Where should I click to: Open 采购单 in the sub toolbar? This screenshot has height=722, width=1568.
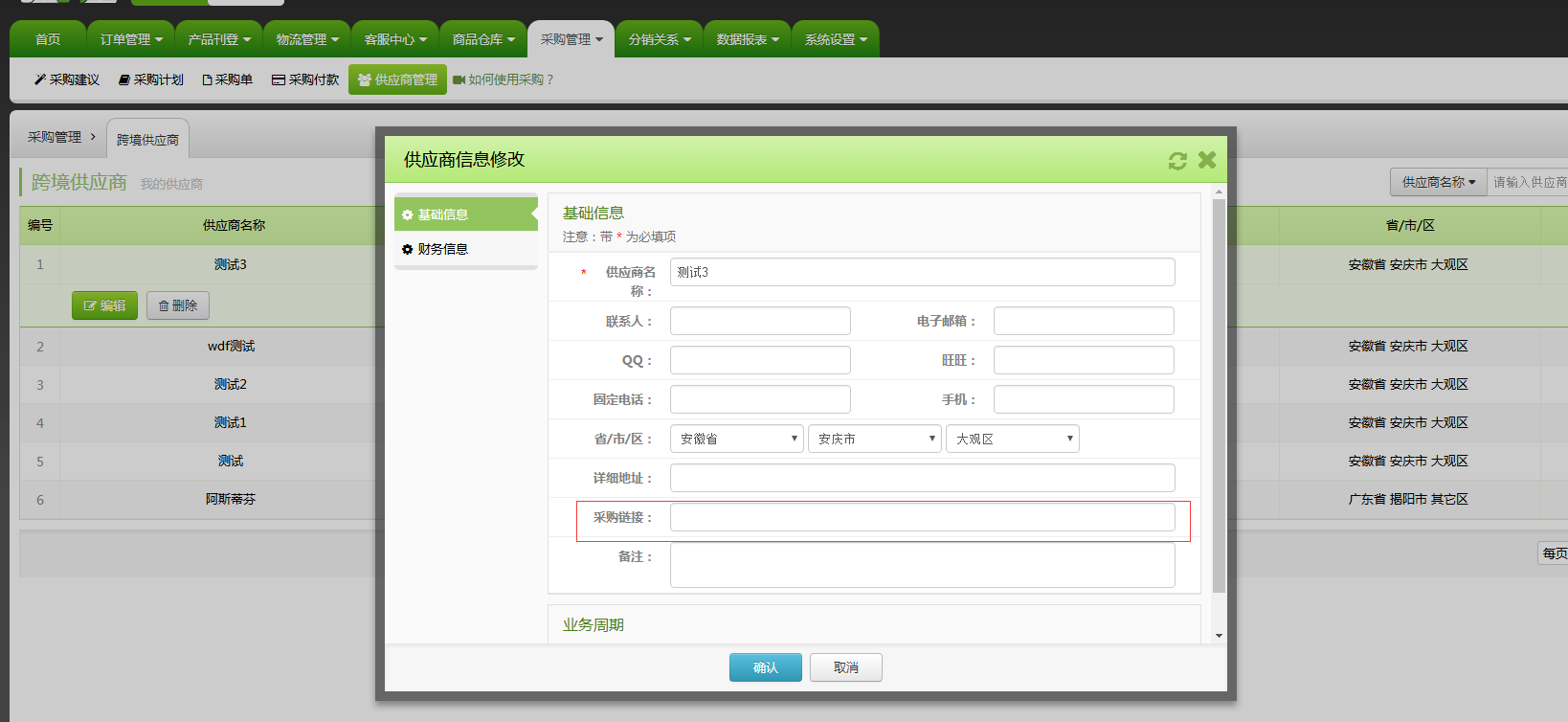point(228,79)
